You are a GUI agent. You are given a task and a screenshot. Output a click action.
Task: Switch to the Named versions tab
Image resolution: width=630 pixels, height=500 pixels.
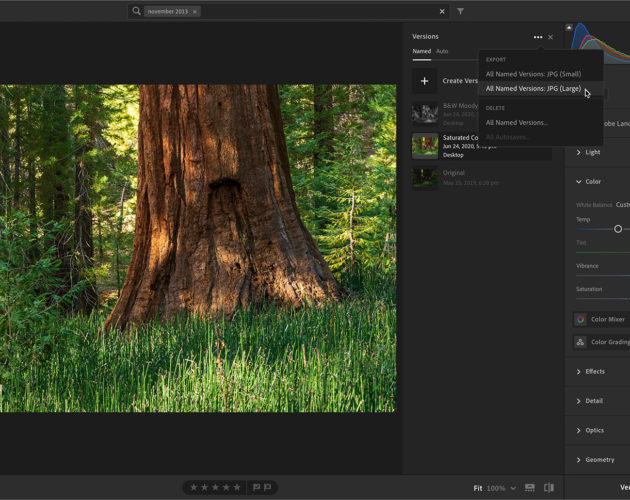(x=421, y=51)
